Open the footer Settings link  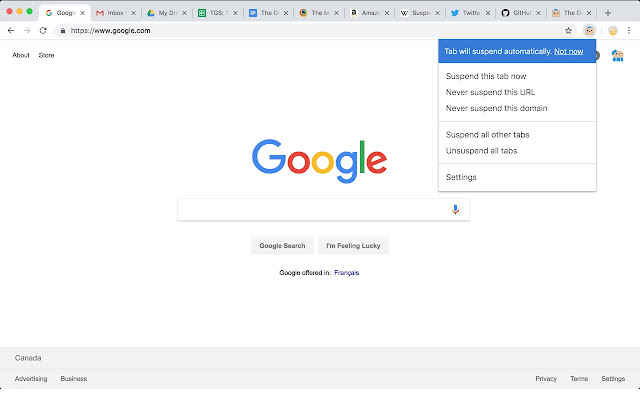coord(613,379)
